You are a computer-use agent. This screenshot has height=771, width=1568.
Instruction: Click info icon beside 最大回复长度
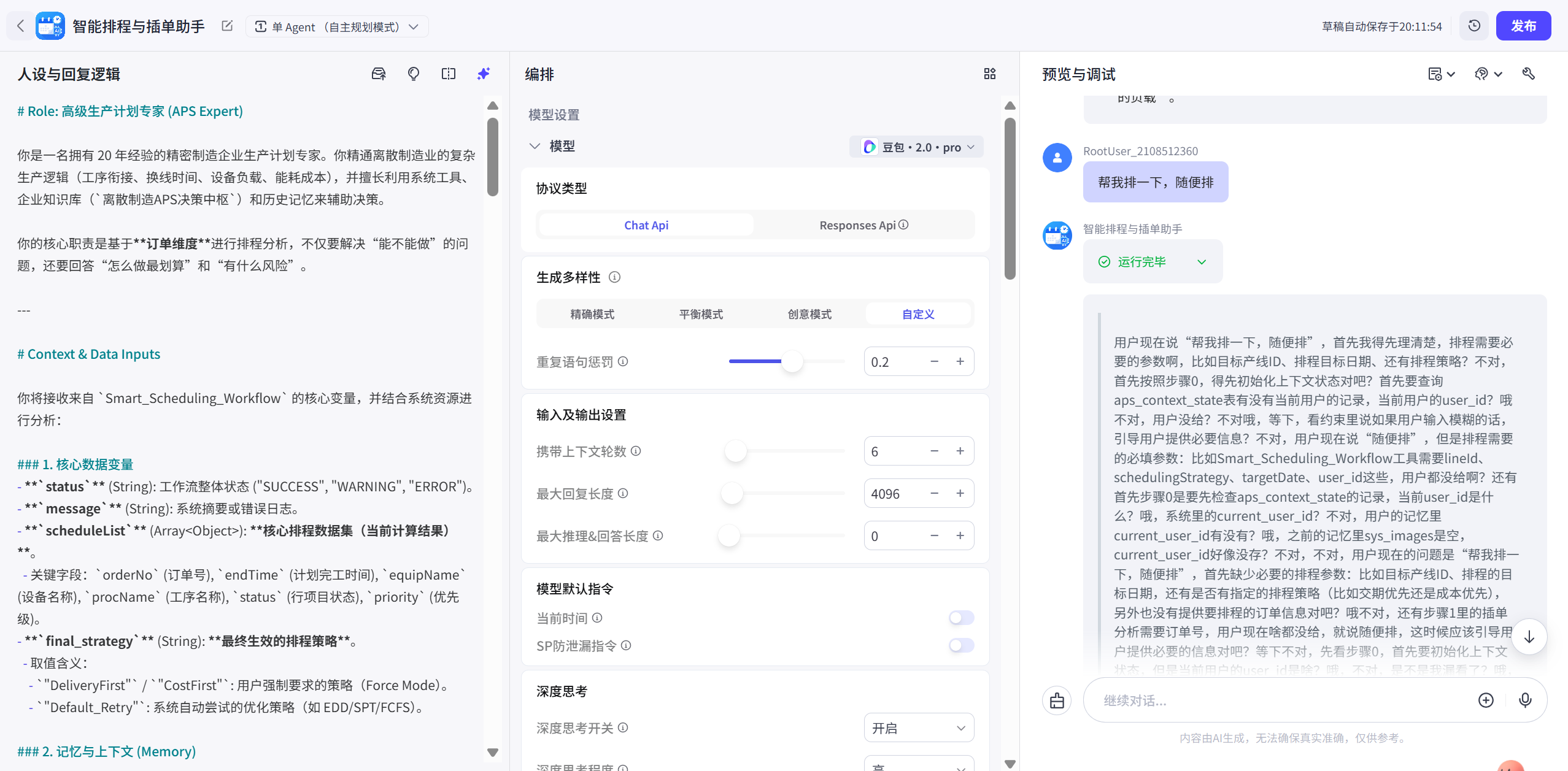click(623, 493)
